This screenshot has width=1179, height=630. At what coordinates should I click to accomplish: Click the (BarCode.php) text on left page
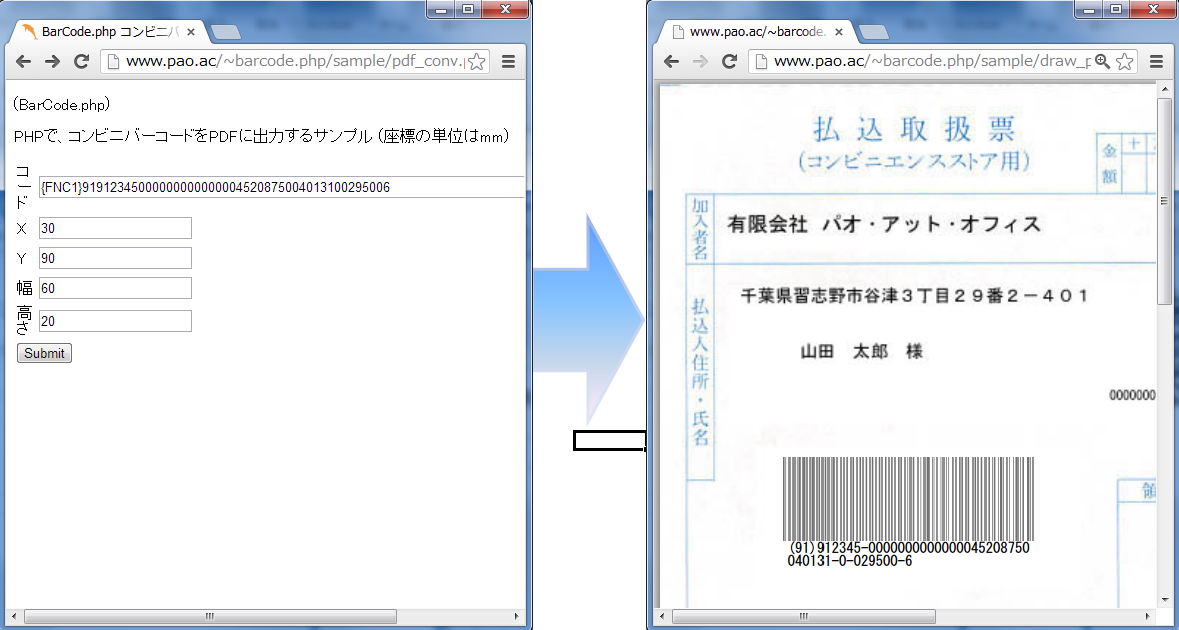coord(62,104)
